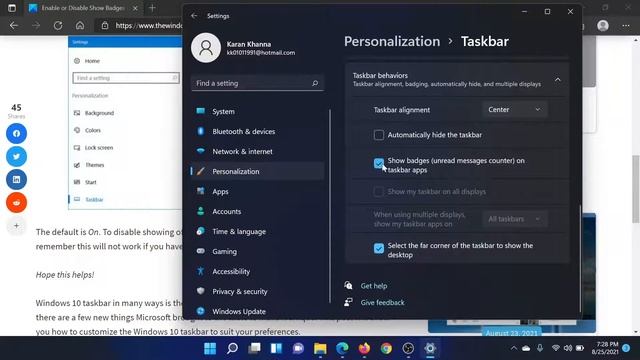Image resolution: width=640 pixels, height=360 pixels.
Task: Open Widgets from the taskbar
Action: tap(276, 348)
